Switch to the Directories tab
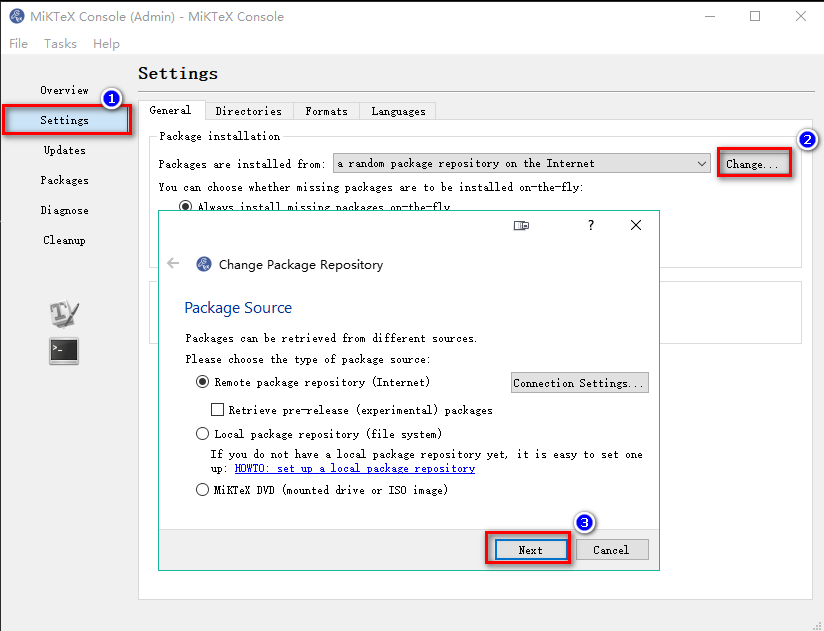The height and width of the screenshot is (631, 824). [249, 111]
